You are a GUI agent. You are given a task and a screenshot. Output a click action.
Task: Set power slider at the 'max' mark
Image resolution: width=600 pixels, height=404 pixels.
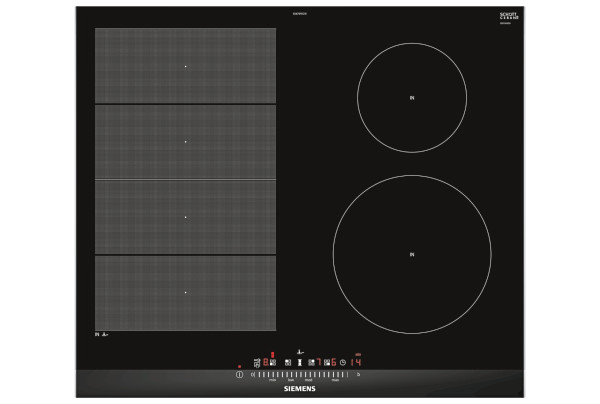(x=335, y=380)
